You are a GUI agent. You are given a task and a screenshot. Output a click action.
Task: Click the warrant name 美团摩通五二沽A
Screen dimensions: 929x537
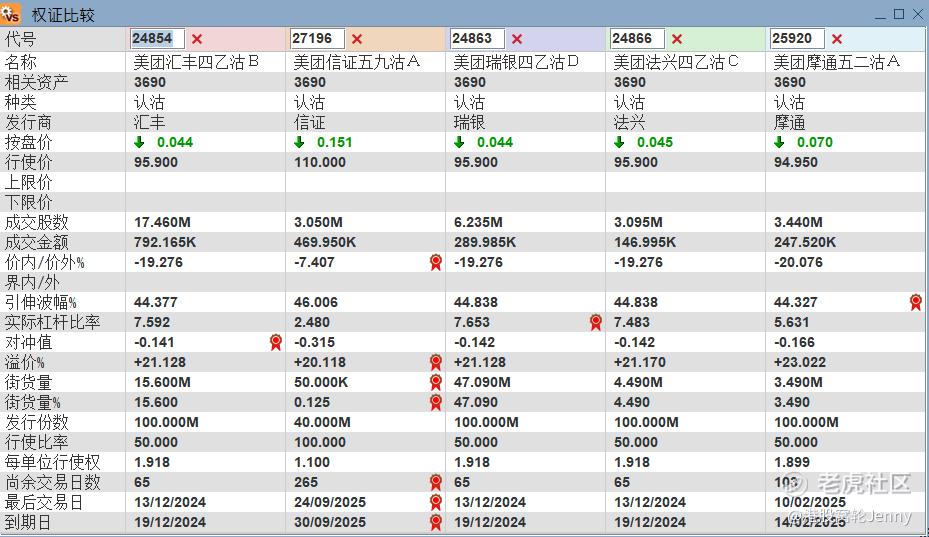837,62
